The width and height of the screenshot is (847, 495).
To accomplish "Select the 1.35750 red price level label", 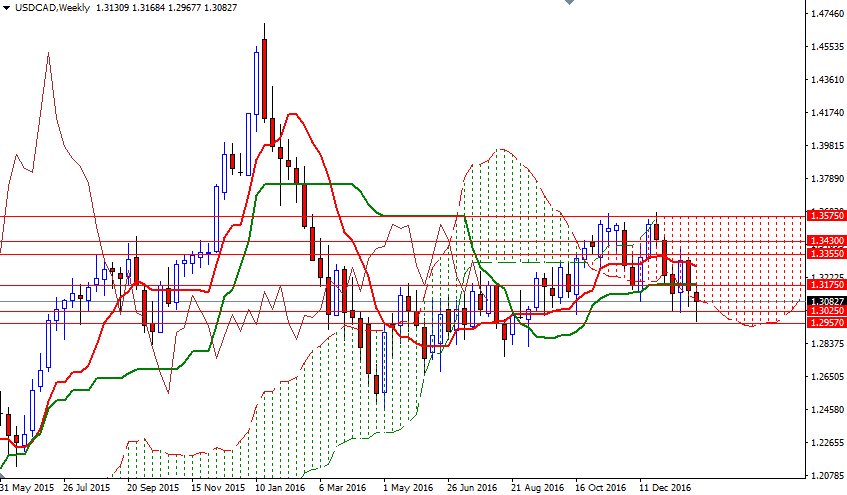I will pyautogui.click(x=826, y=216).
